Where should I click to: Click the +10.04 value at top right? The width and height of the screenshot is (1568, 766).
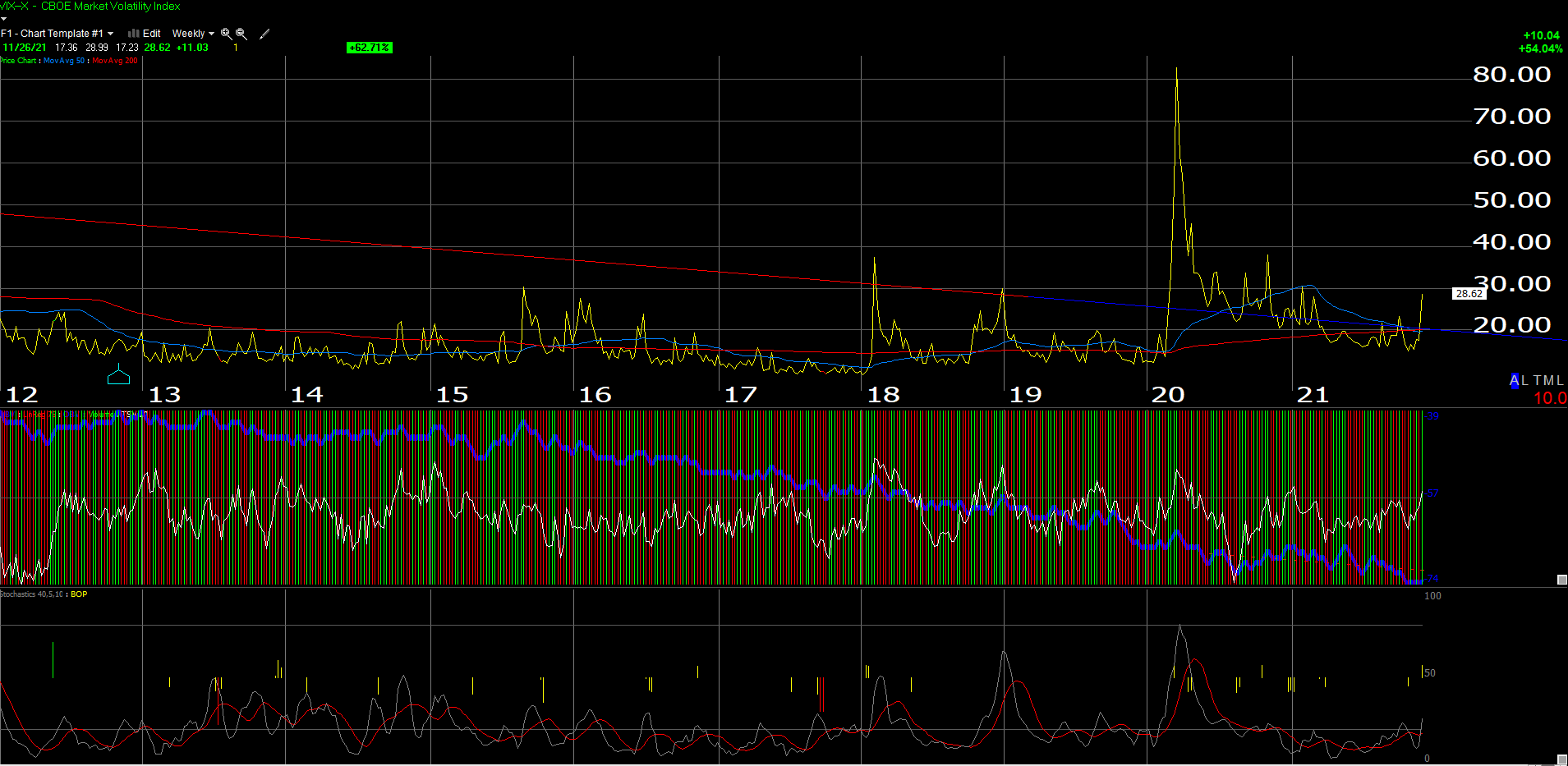(x=1542, y=35)
